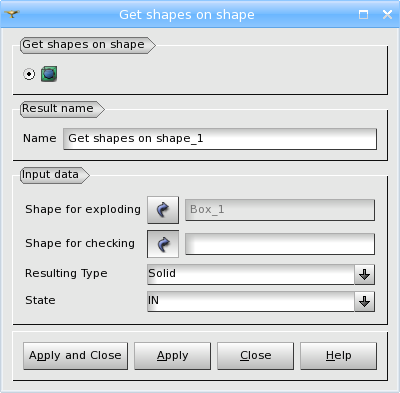Viewport: 400px width, 393px height.
Task: Click the Box_1 shape field
Action: (280, 210)
